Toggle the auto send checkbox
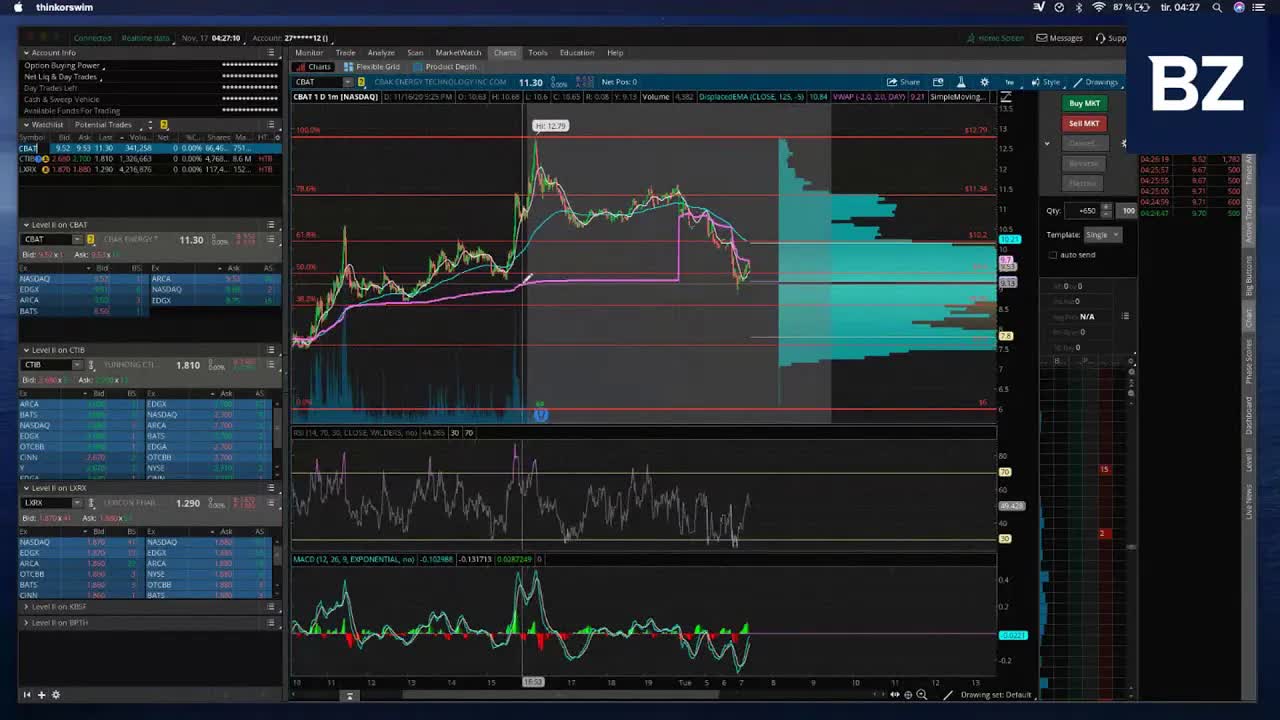 coord(1053,255)
